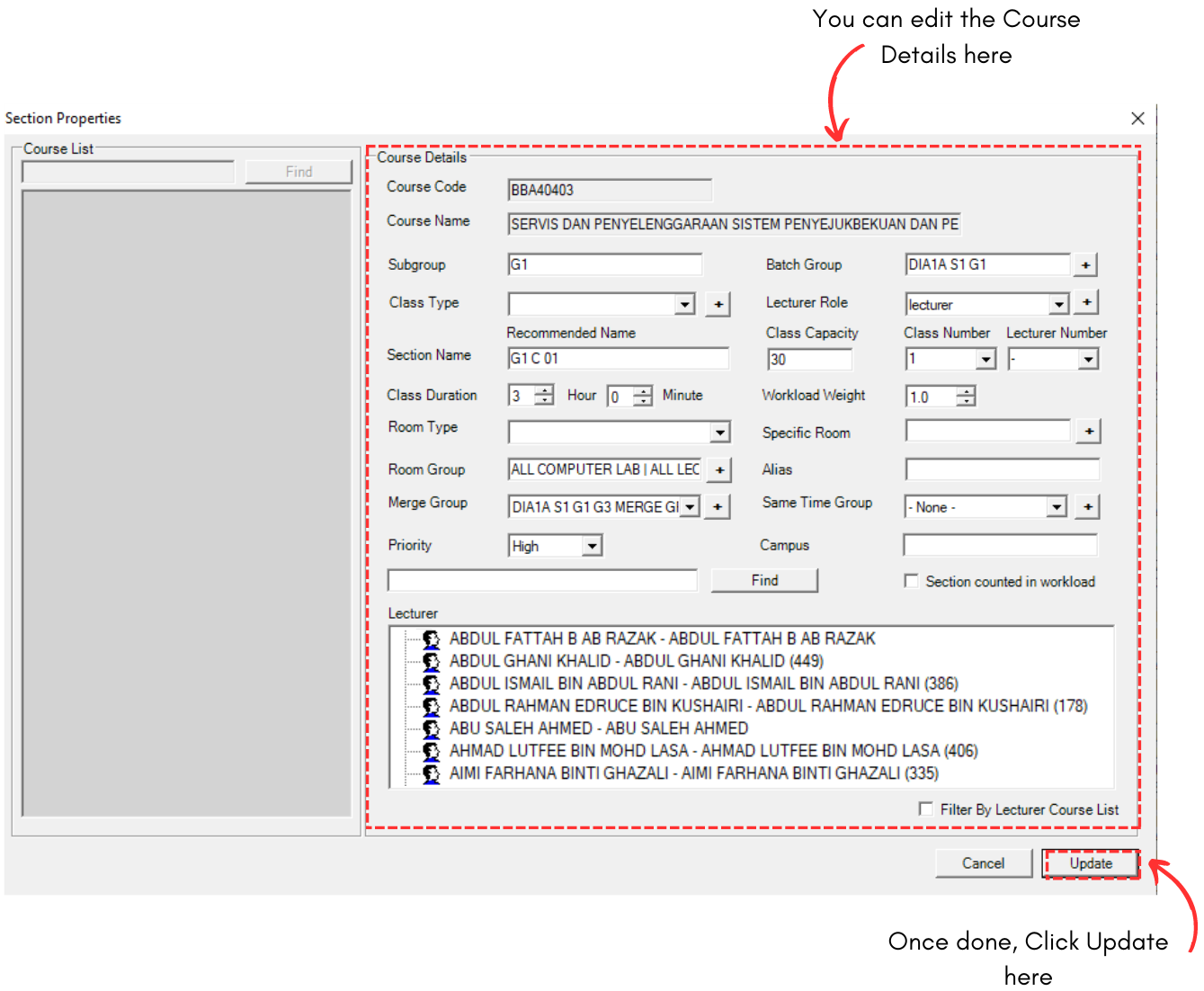
Task: Click the plus button next to Class Type
Action: pyautogui.click(x=718, y=305)
